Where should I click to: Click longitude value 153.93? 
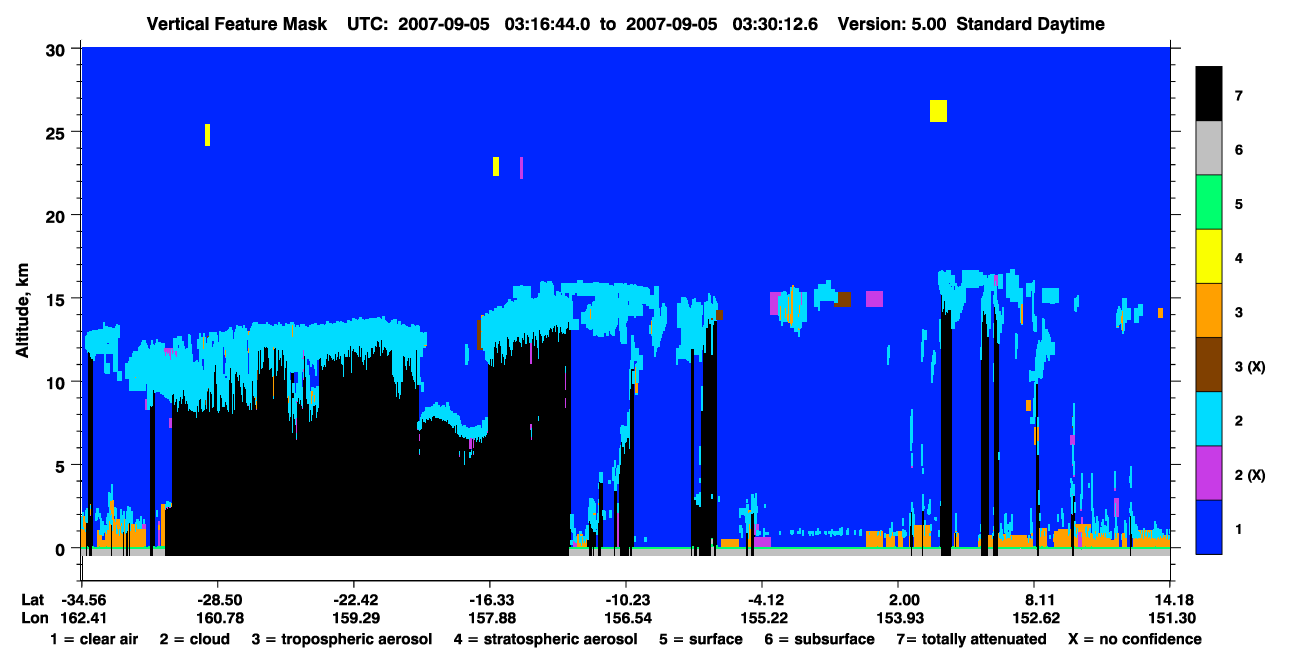898,617
